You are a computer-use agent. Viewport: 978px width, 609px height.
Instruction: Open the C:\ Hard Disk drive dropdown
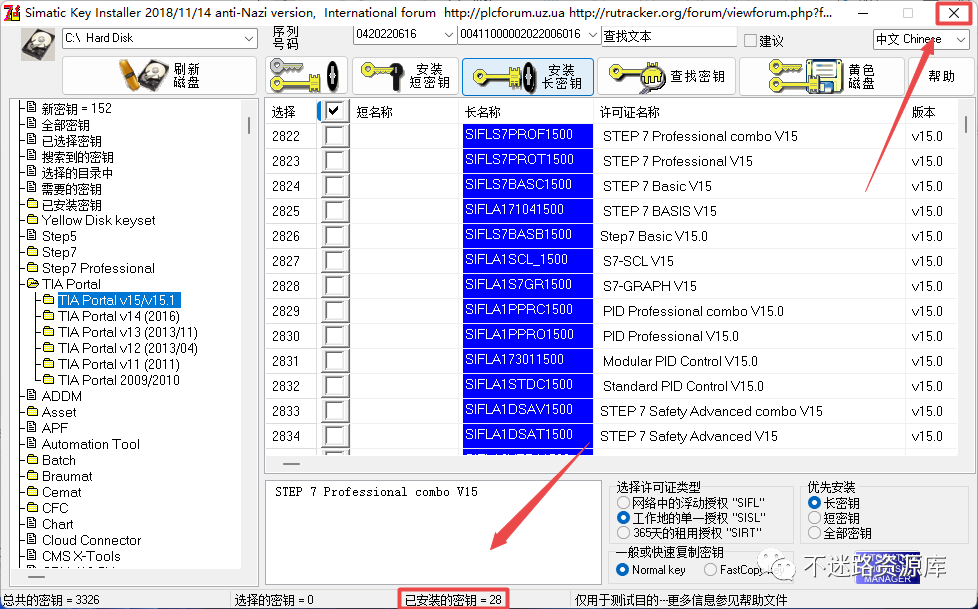[160, 38]
